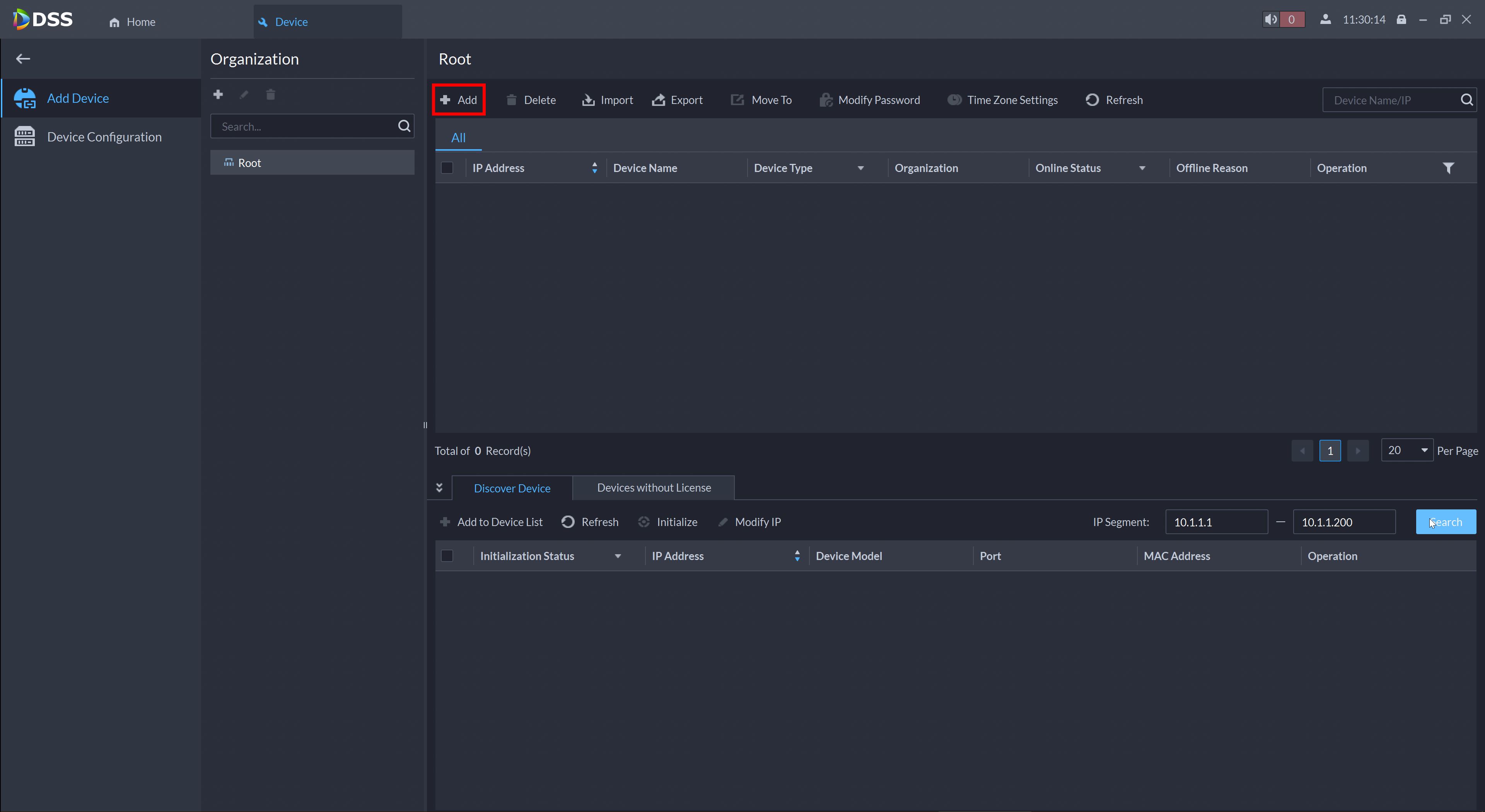Switch to Devices without License tab

(x=654, y=487)
